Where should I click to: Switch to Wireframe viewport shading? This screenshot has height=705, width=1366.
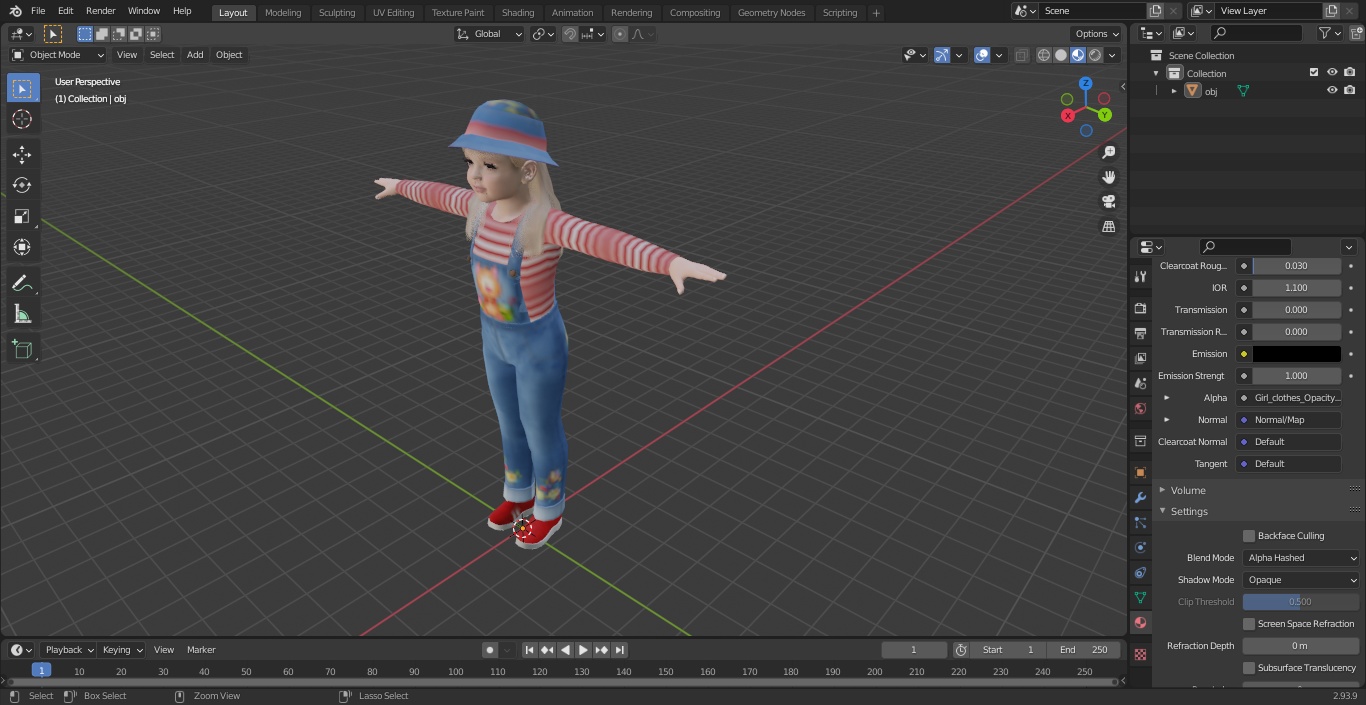[1044, 55]
